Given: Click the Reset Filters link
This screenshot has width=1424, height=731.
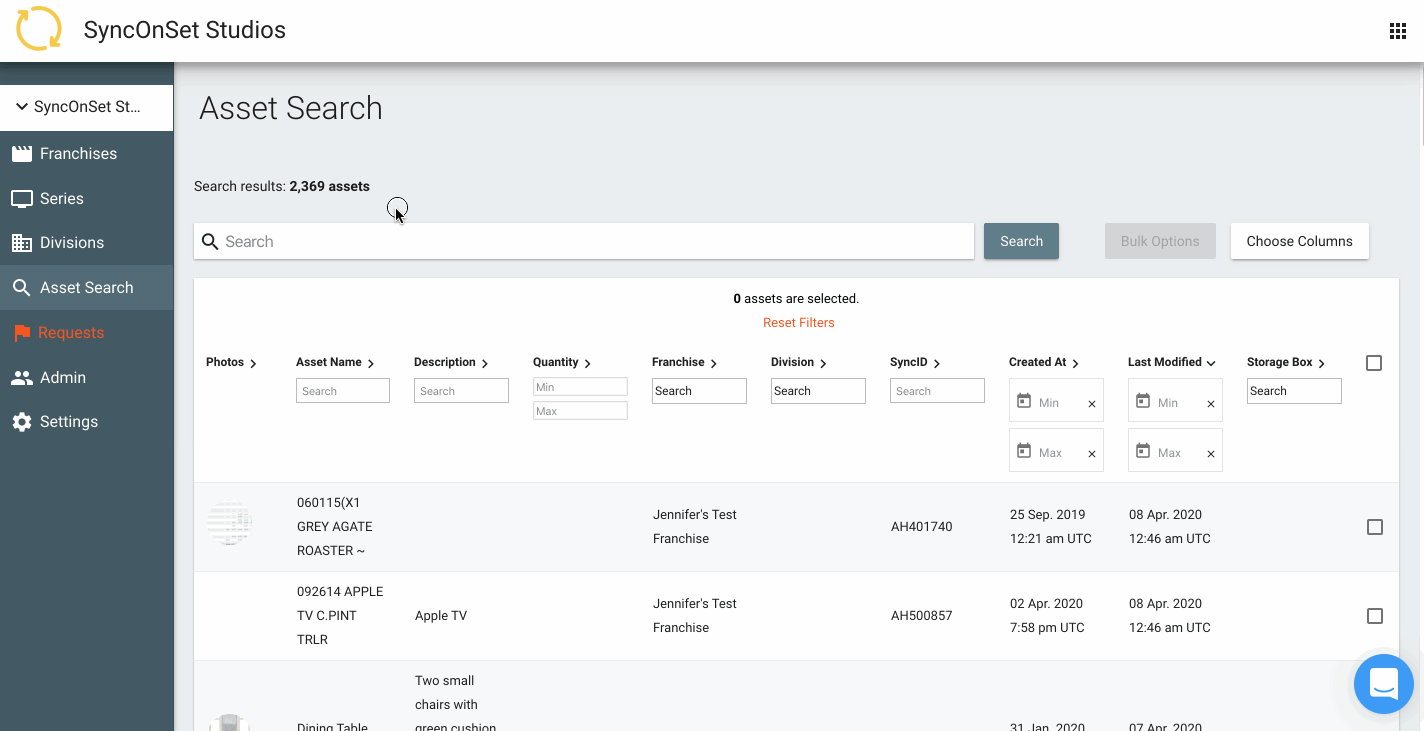Looking at the screenshot, I should pyautogui.click(x=798, y=323).
